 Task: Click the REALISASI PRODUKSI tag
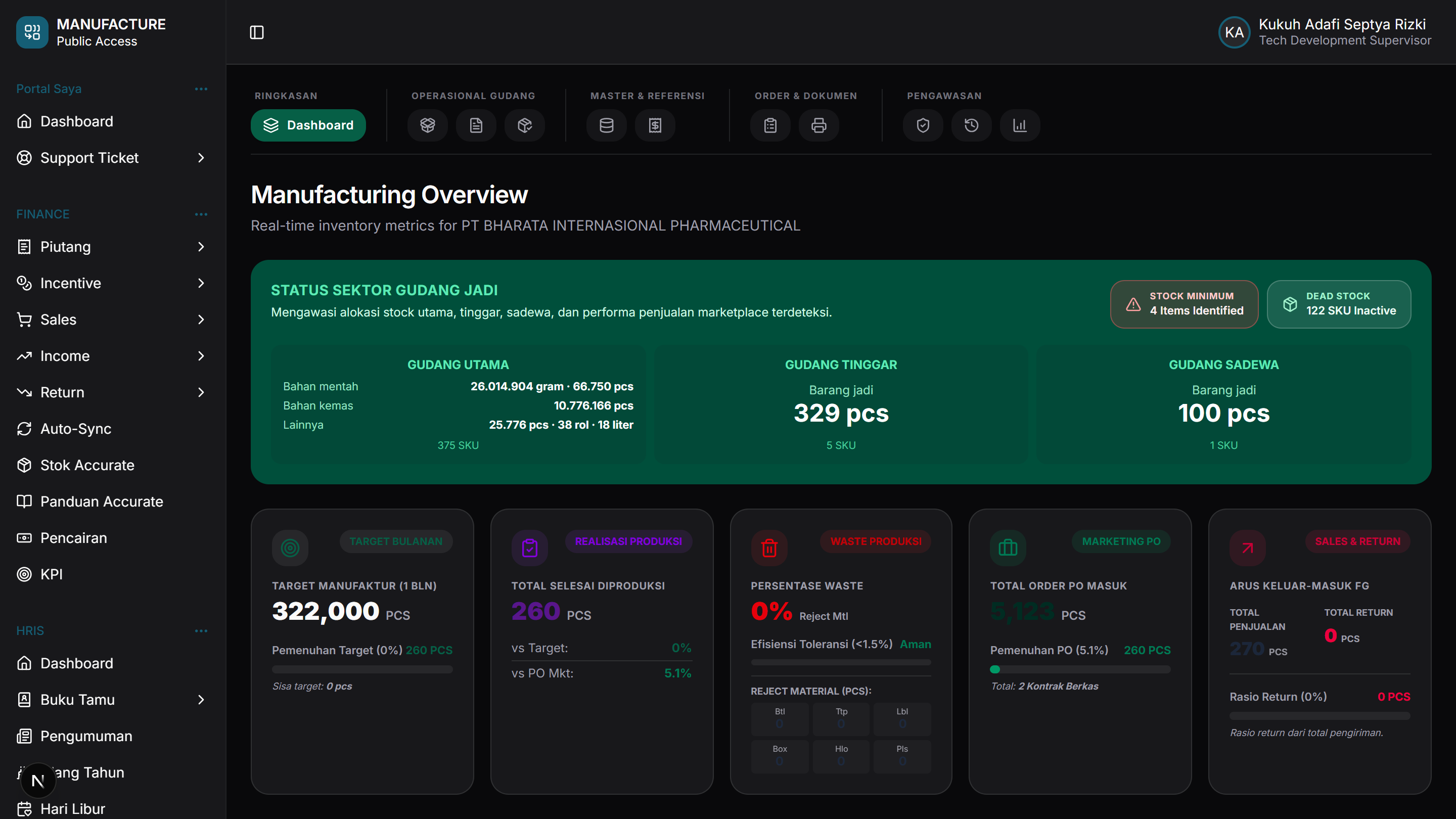click(x=628, y=541)
